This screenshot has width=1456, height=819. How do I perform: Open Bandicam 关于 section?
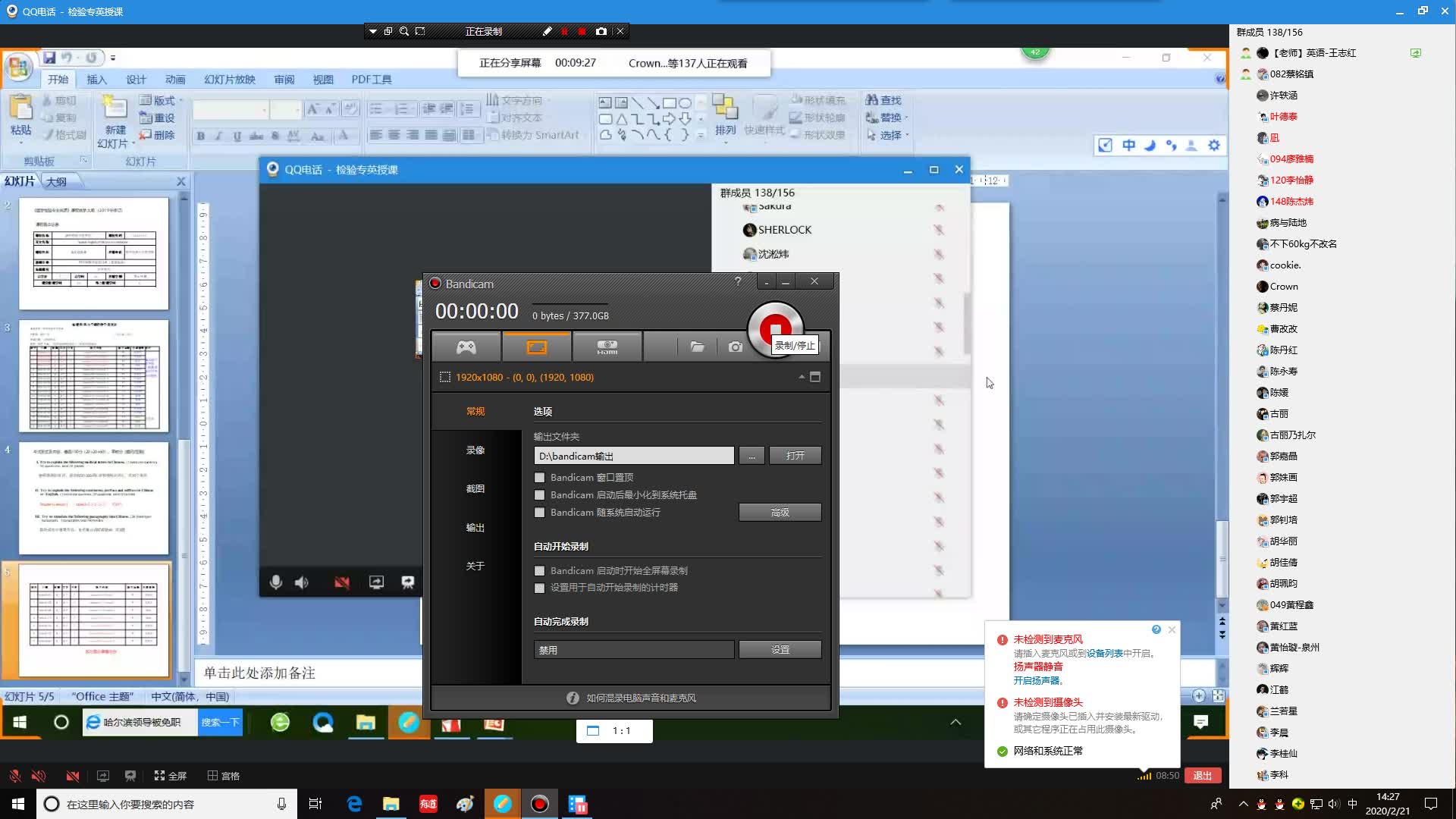(475, 566)
